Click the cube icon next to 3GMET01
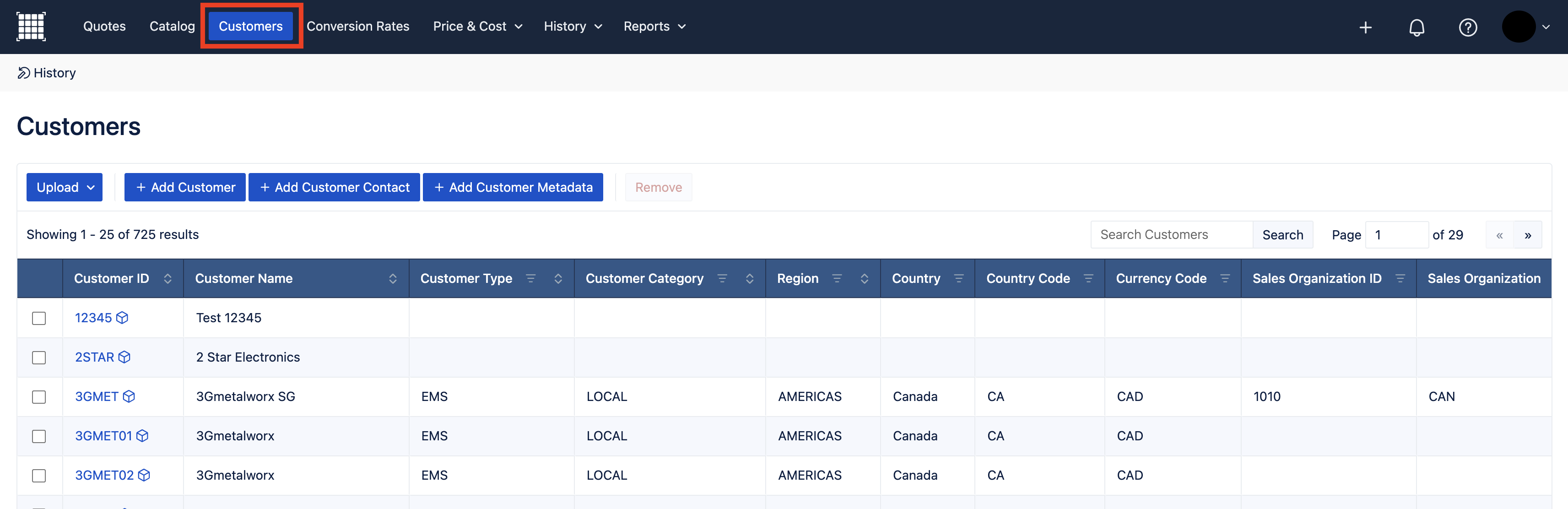The height and width of the screenshot is (509, 1568). 142,436
